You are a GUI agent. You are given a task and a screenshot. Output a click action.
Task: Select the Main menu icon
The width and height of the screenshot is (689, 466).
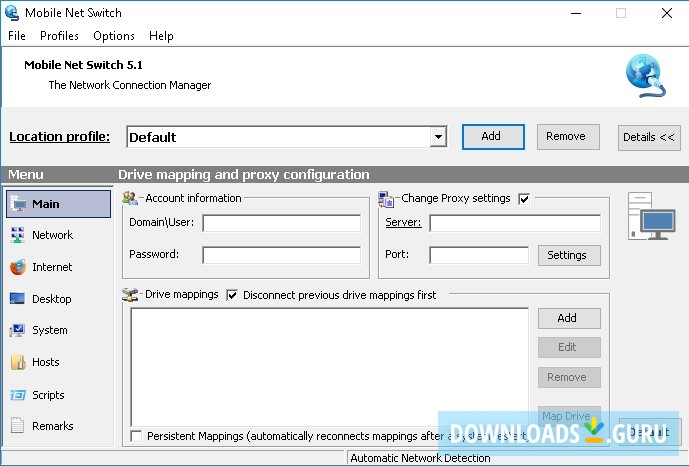point(18,204)
